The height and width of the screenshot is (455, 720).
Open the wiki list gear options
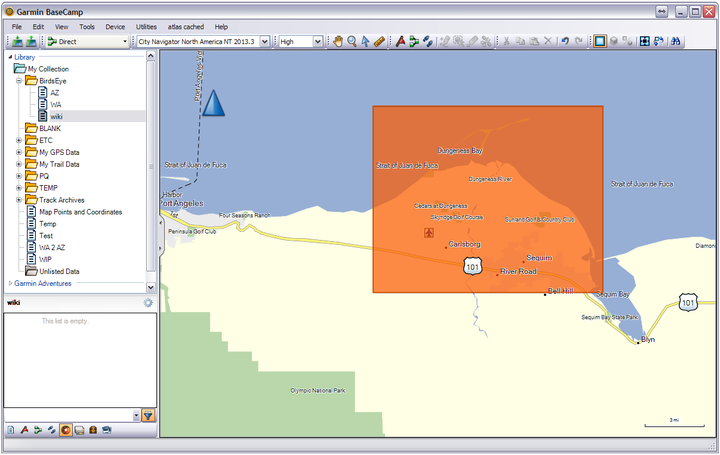click(148, 303)
